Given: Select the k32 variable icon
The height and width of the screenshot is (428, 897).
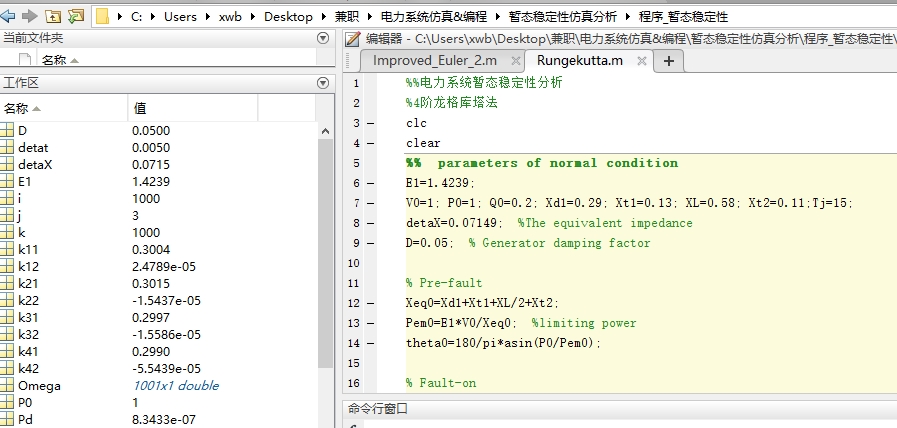Looking at the screenshot, I should coord(6,334).
